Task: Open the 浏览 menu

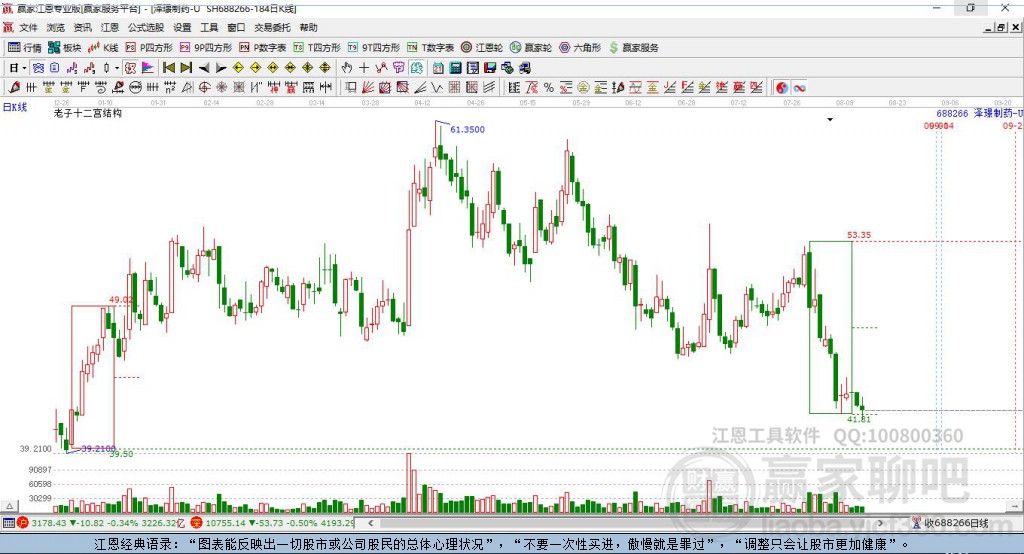Action: 56,27
